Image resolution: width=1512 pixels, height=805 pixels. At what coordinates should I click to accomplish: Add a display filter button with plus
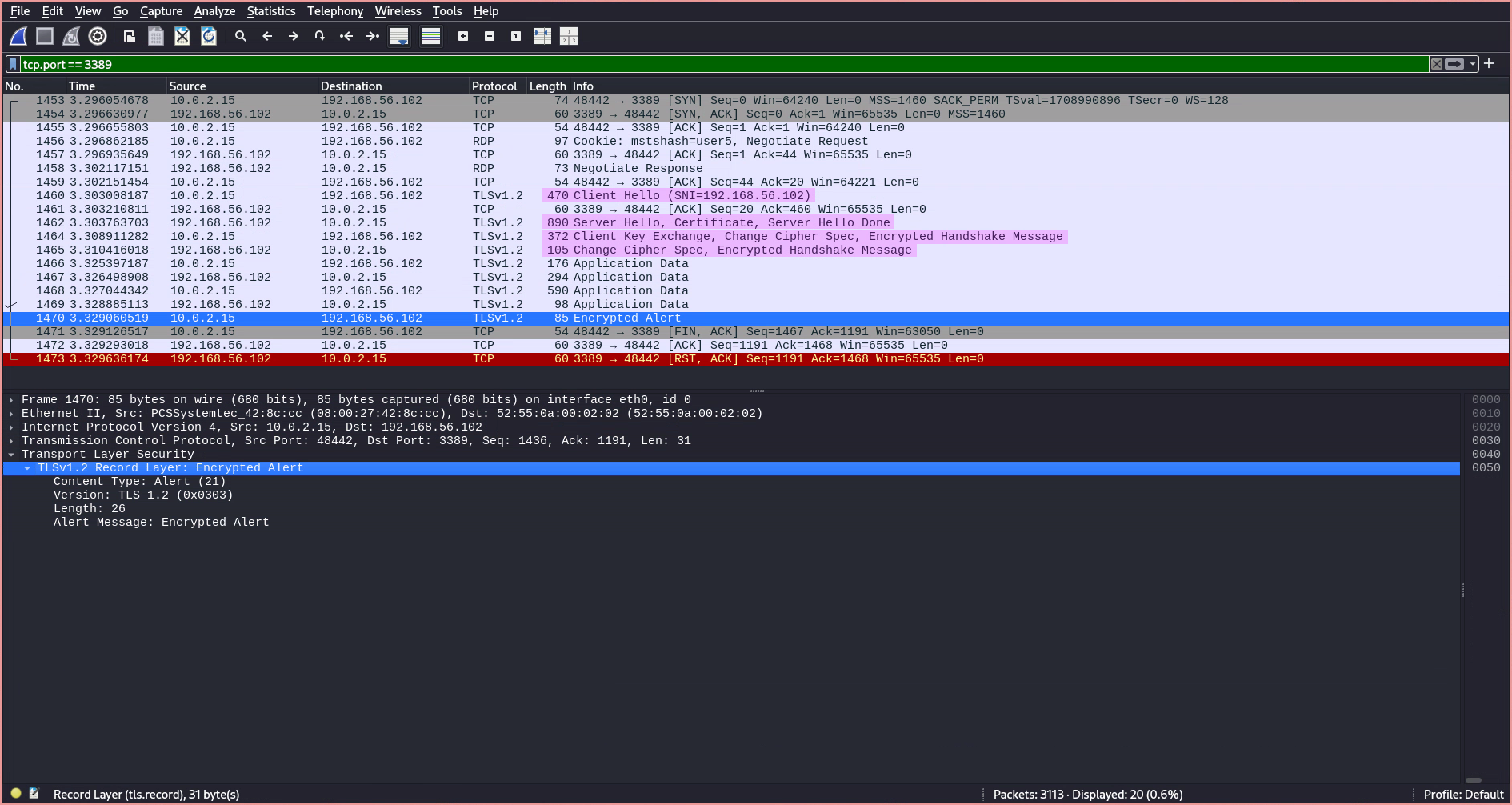(1489, 63)
